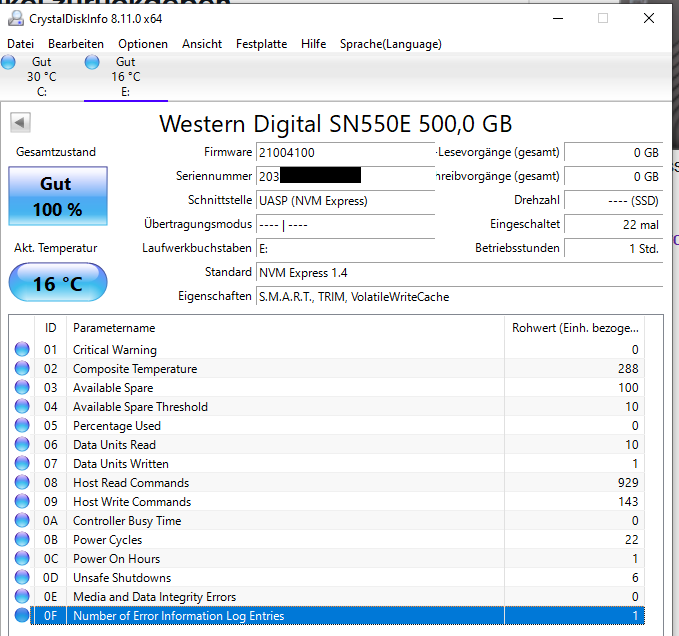The height and width of the screenshot is (636, 679).
Task: Click the status orb for Controller Busy Time
Action: tap(22, 520)
